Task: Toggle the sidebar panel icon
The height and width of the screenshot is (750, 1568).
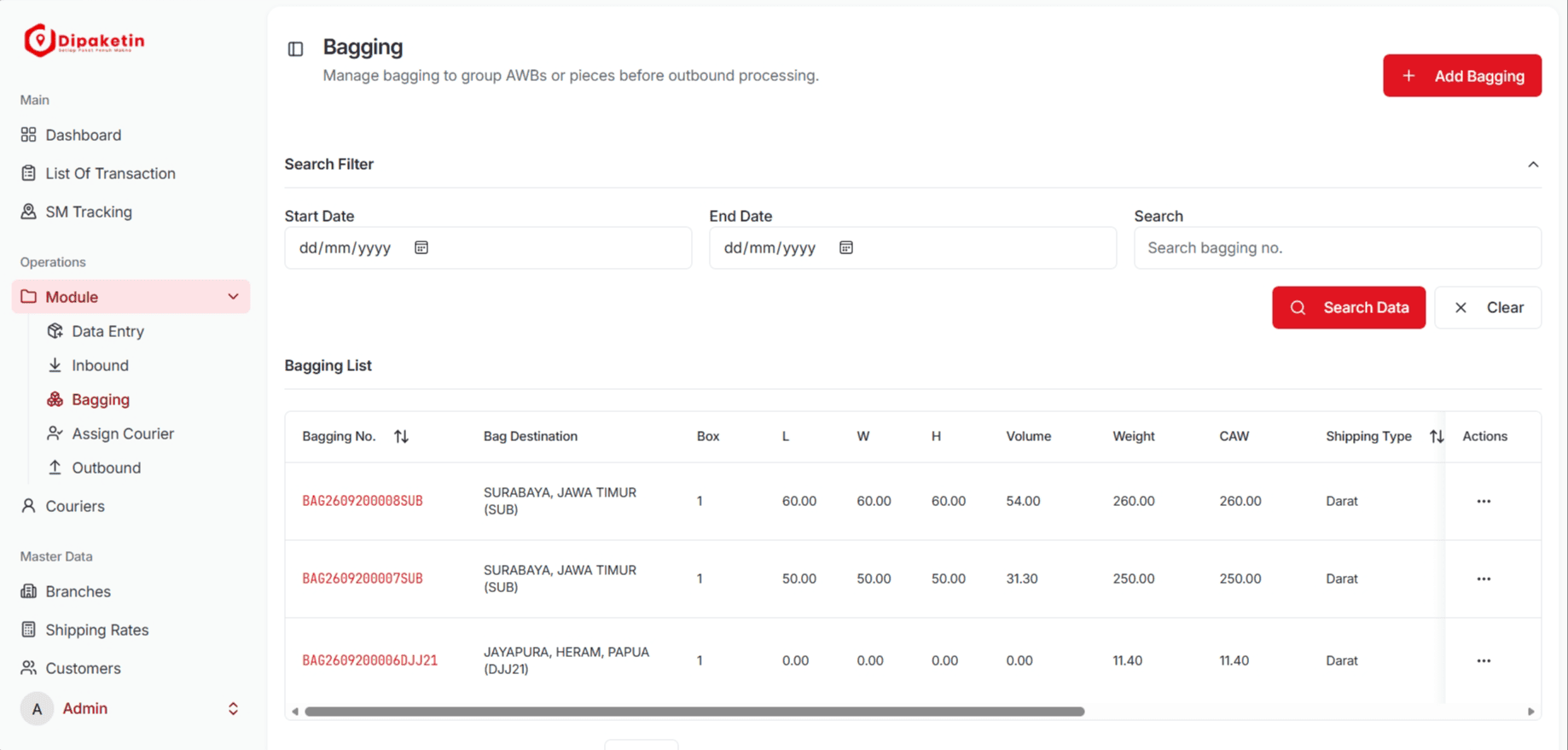Action: coord(295,49)
